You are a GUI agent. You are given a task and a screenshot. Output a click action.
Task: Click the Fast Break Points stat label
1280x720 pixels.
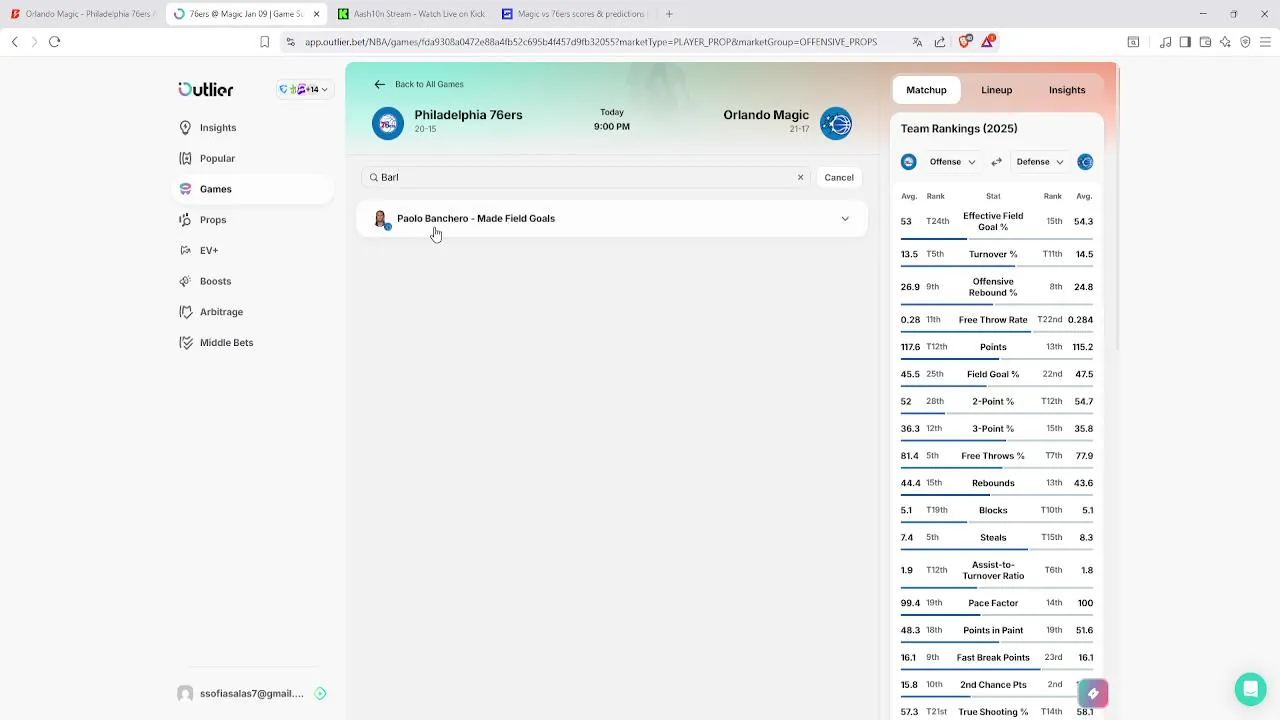pos(993,657)
